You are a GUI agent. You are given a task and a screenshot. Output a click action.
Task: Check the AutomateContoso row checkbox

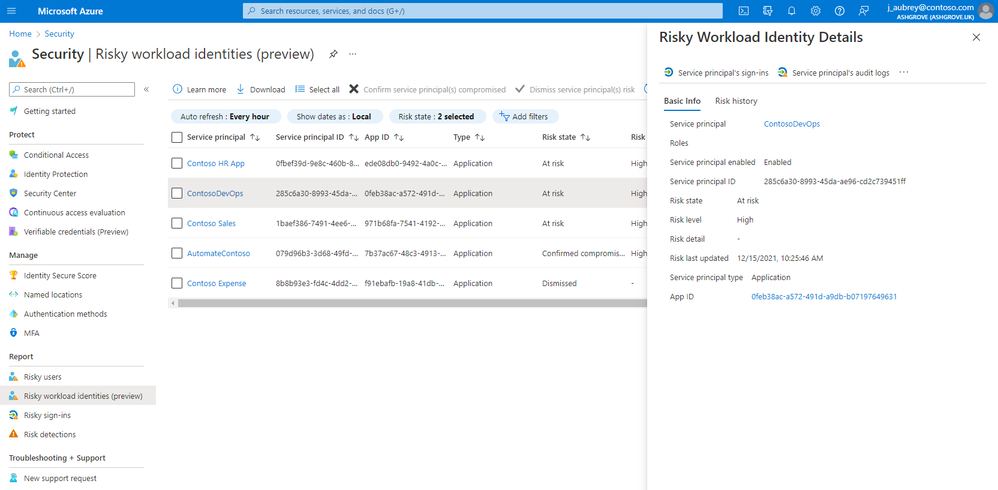click(177, 253)
